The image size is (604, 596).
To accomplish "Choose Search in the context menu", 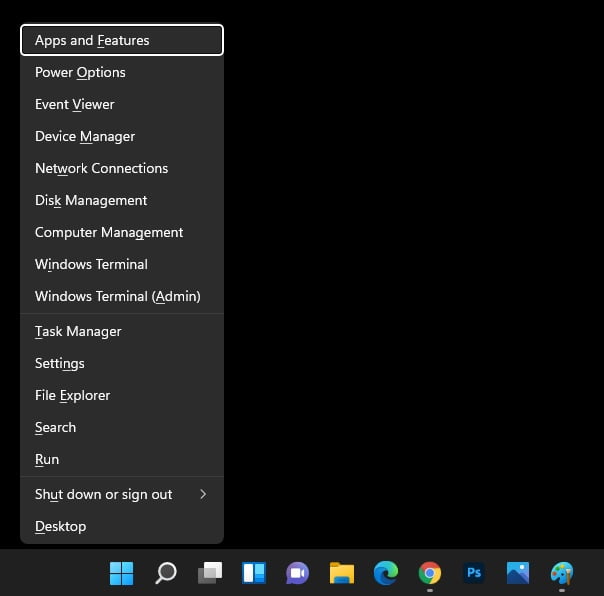I will (x=122, y=427).
